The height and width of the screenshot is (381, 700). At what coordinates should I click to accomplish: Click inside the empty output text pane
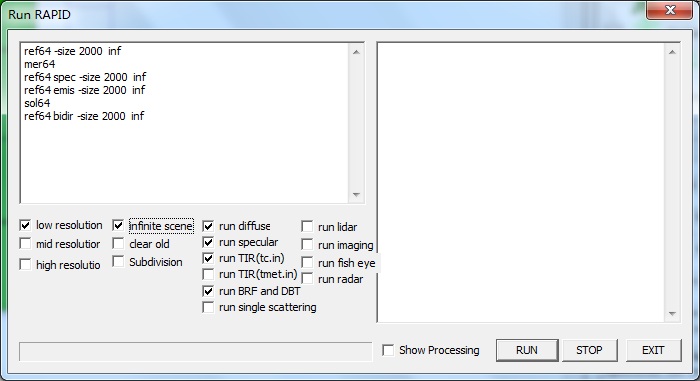[x=521, y=182]
